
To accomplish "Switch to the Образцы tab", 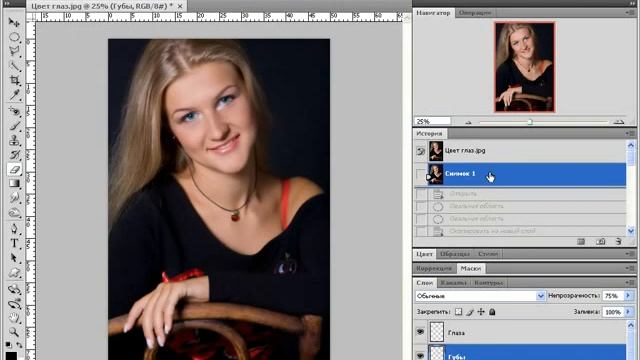I will [455, 254].
